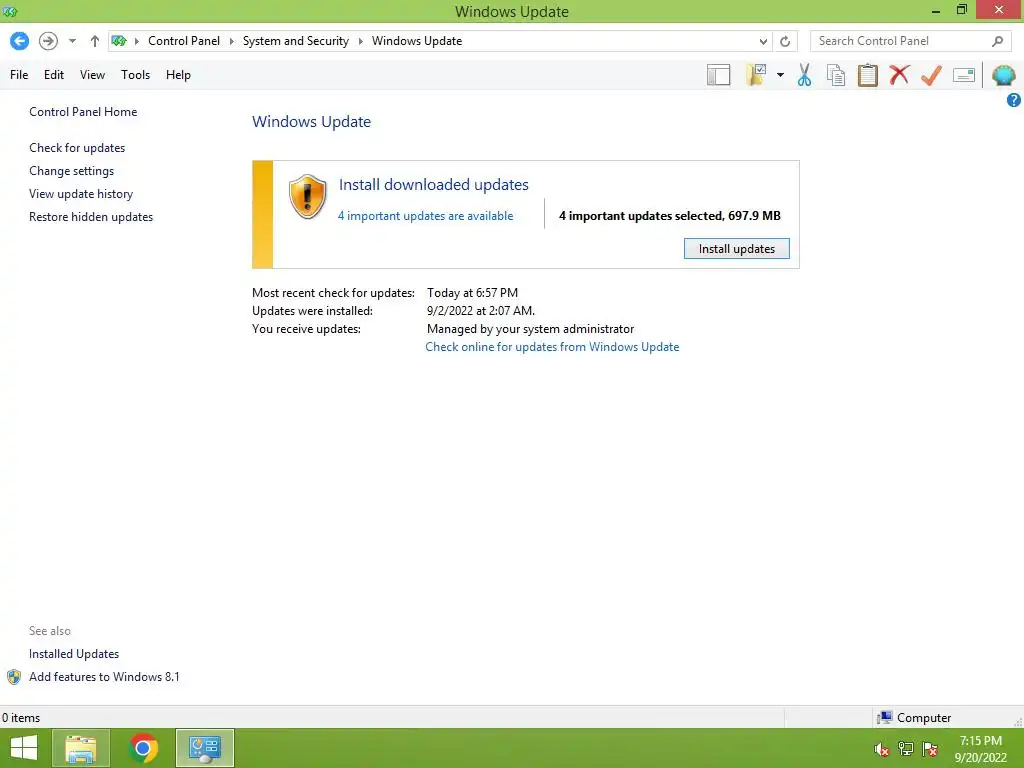Open help via blue question mark
Image resolution: width=1024 pixels, height=768 pixels.
1014,100
